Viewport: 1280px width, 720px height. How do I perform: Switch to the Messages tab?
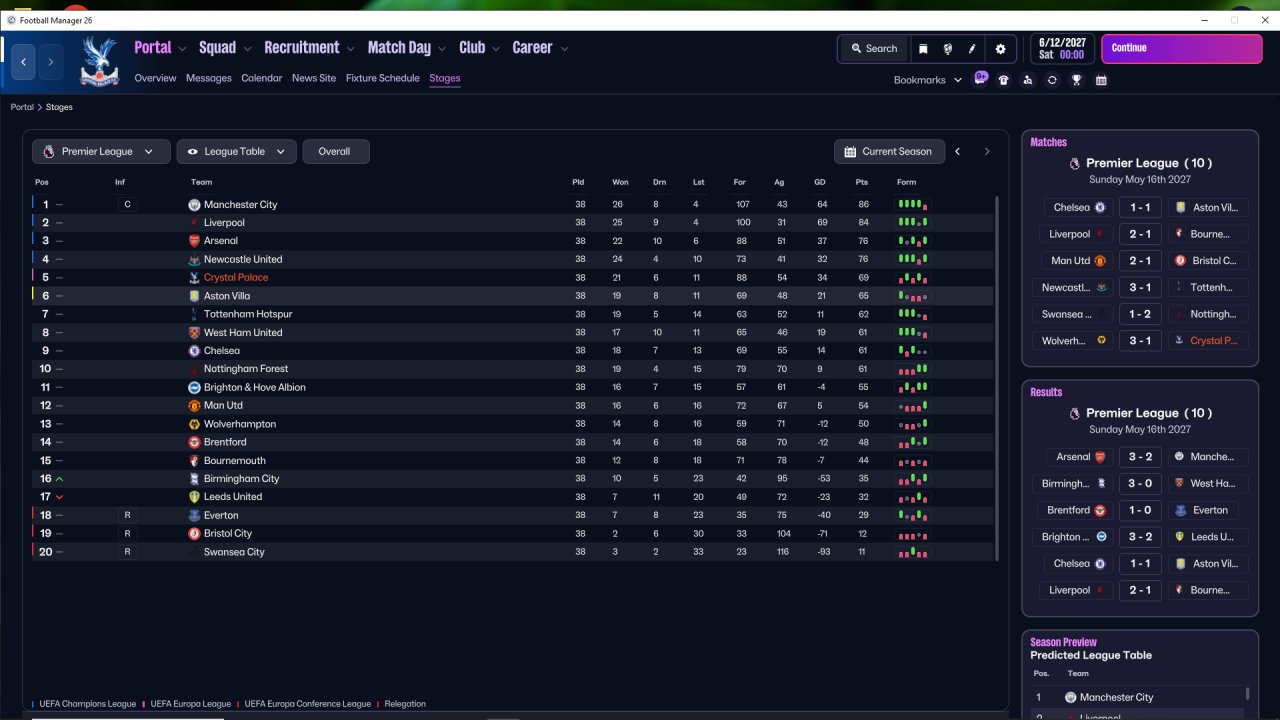click(x=208, y=78)
